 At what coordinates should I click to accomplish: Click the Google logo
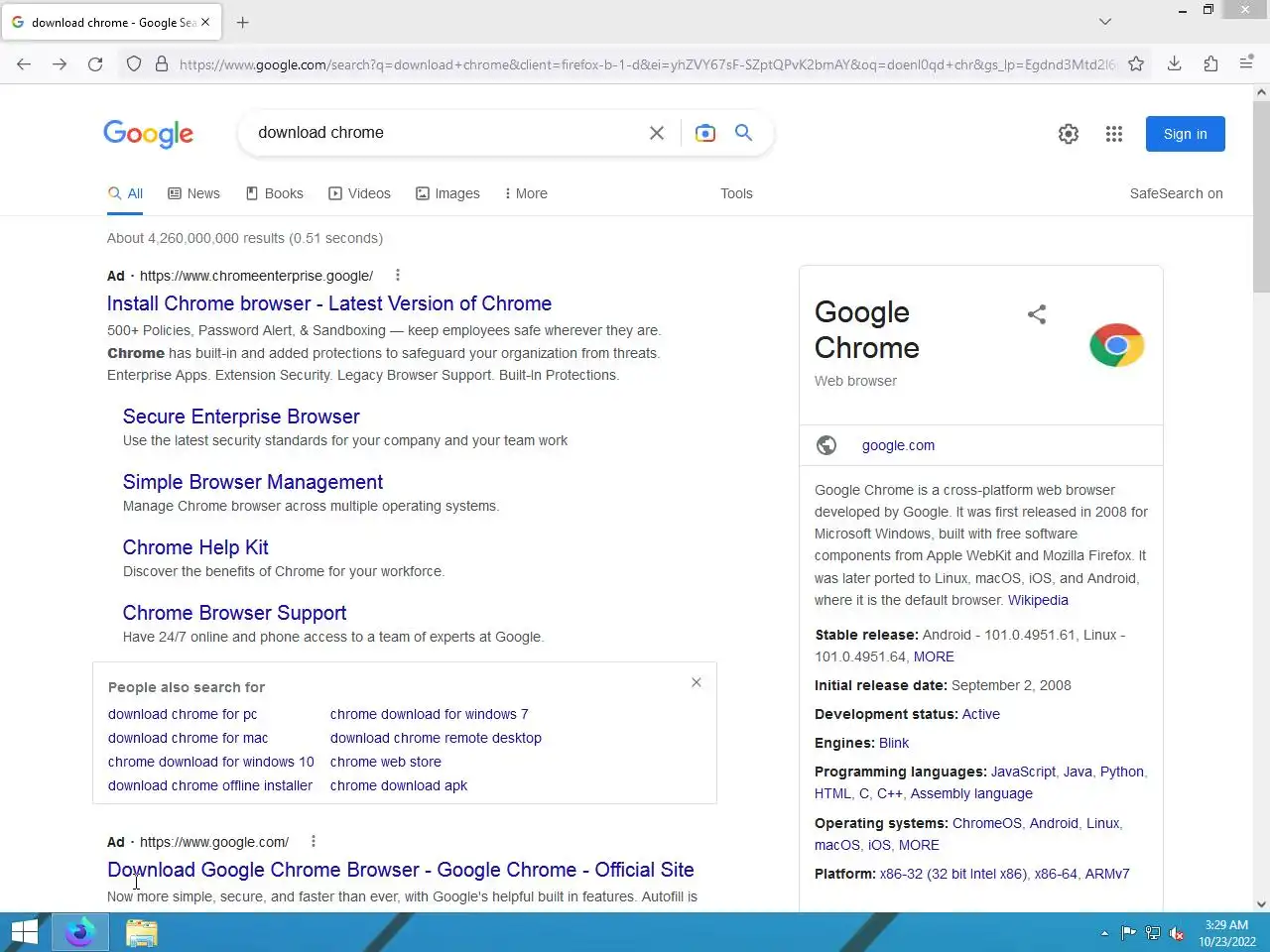149,134
